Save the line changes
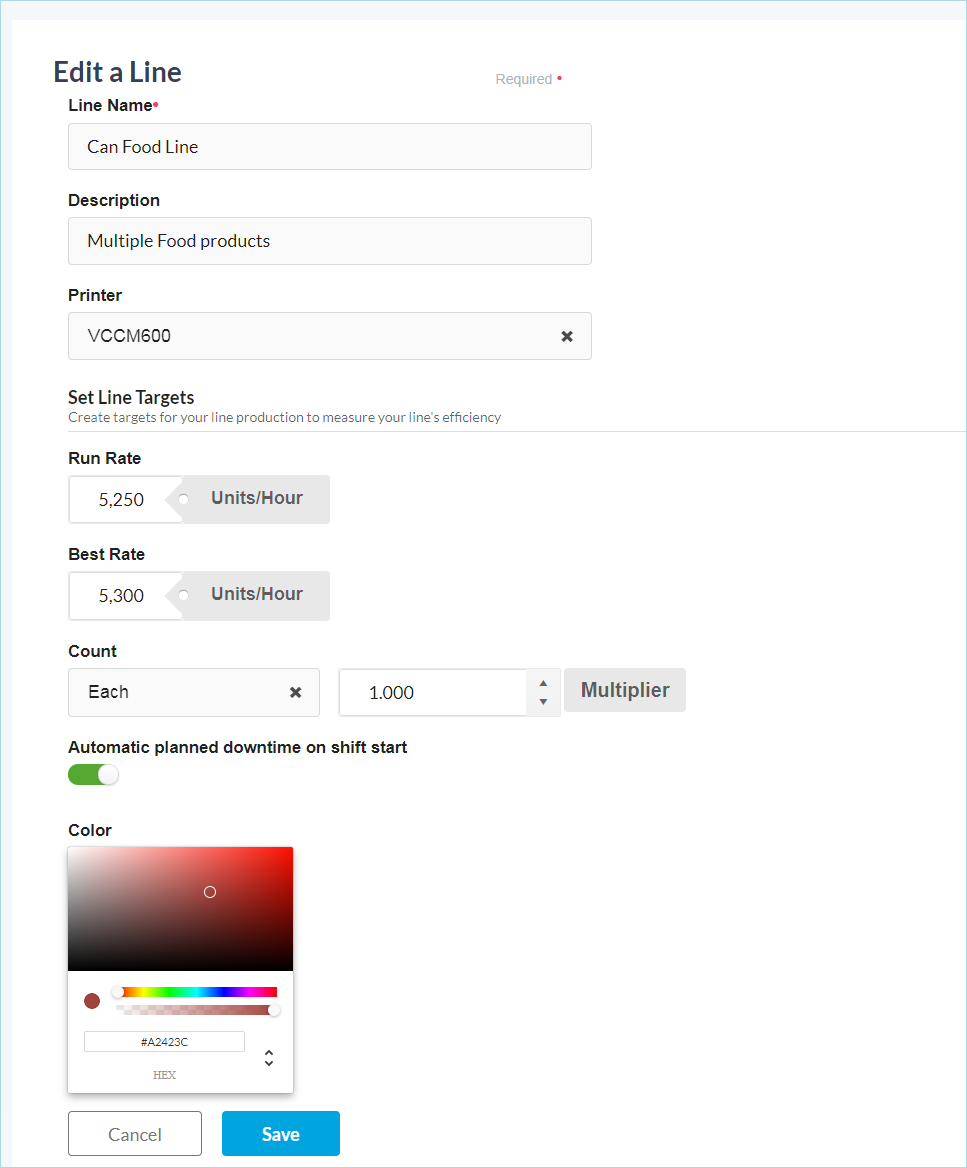Image resolution: width=967 pixels, height=1168 pixels. coord(281,1134)
